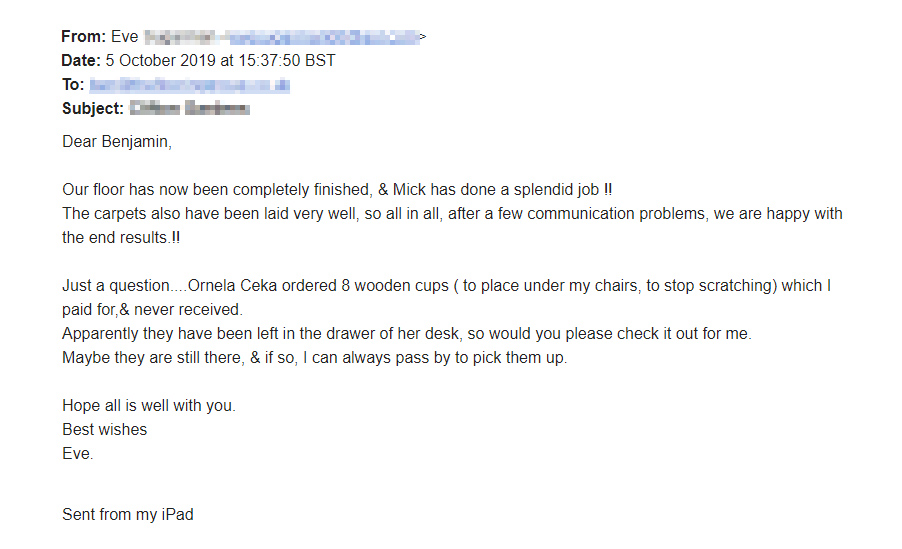Screen dimensions: 902x549
Task: Click the blurred recipient email address
Action: tap(189, 85)
